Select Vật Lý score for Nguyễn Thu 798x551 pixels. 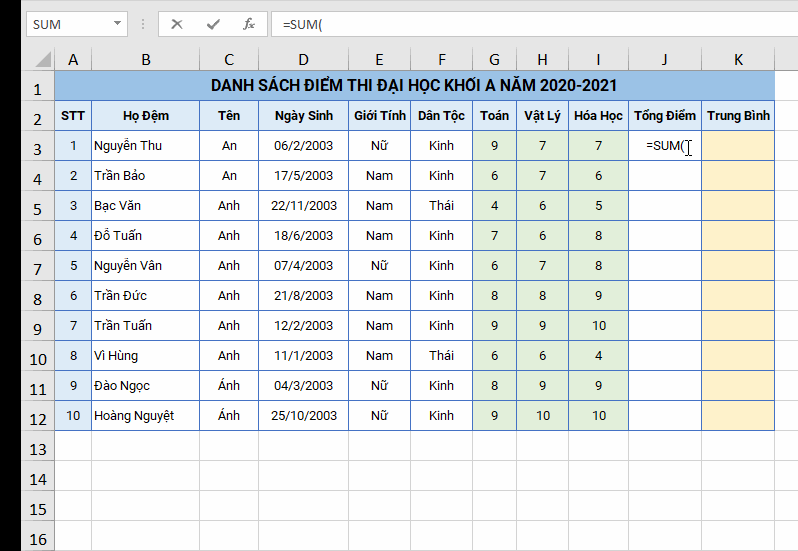543,146
